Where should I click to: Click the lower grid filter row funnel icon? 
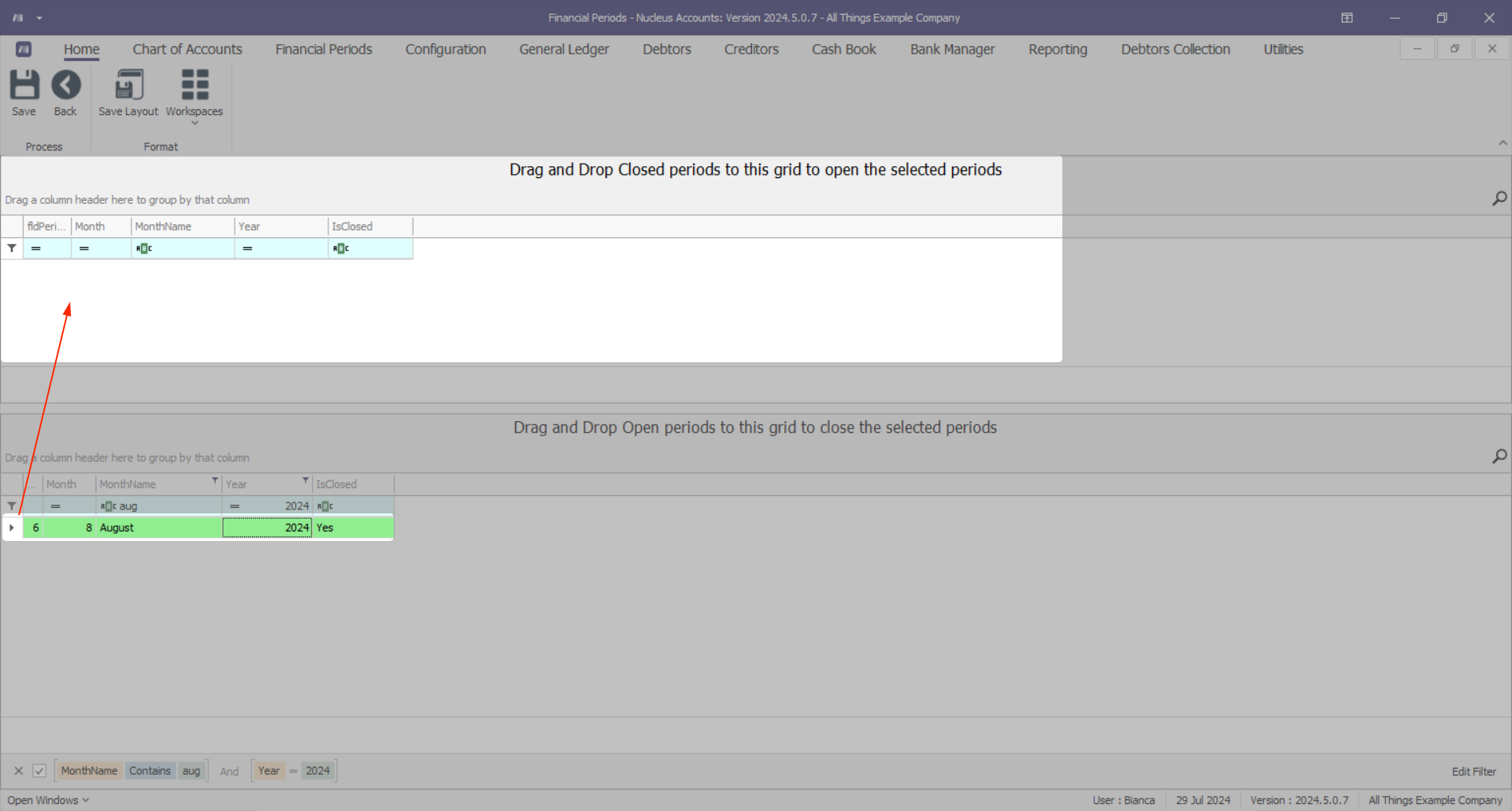point(12,506)
